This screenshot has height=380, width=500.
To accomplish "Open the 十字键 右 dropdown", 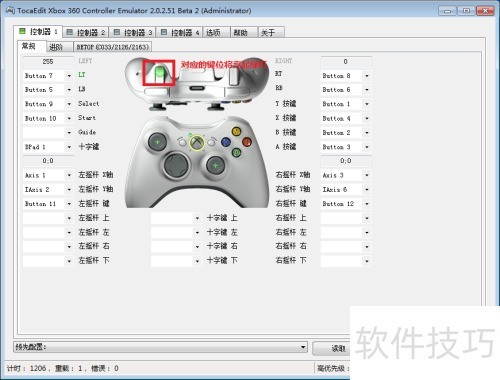I will (x=176, y=247).
